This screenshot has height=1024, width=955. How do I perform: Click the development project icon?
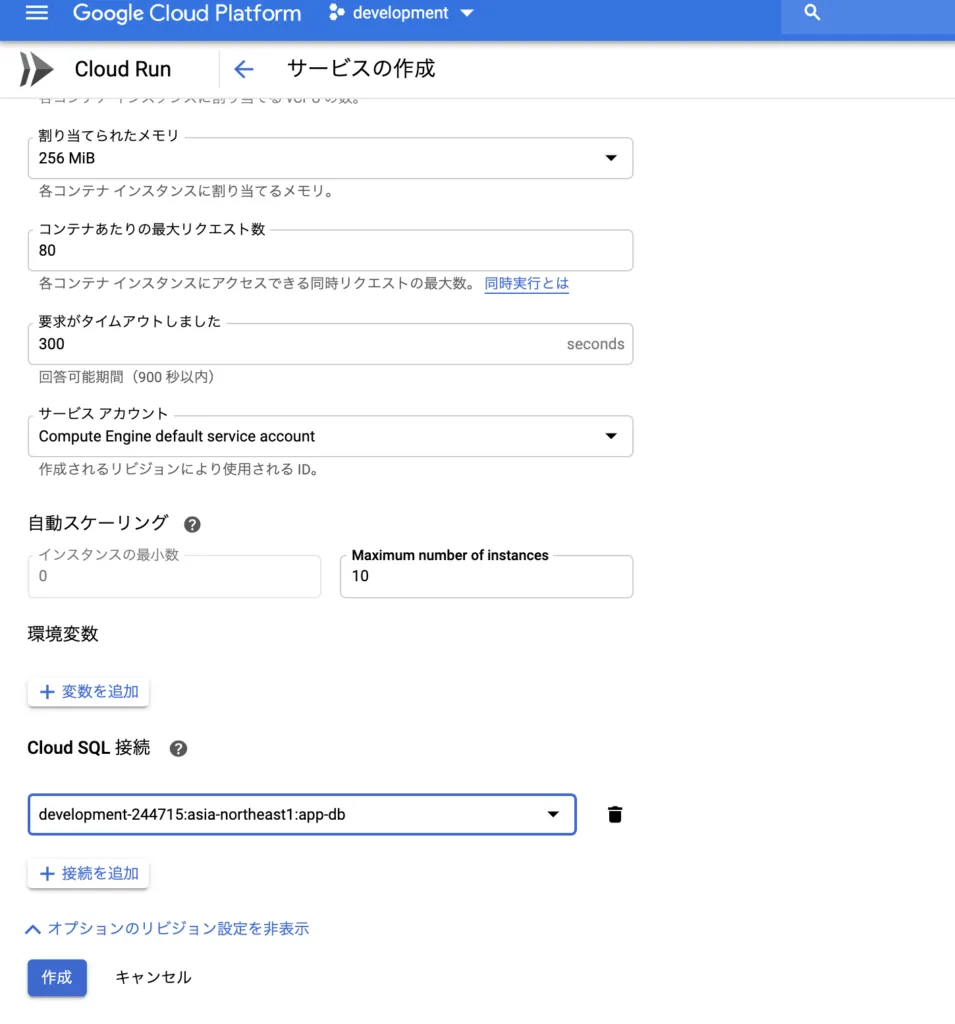(x=336, y=12)
